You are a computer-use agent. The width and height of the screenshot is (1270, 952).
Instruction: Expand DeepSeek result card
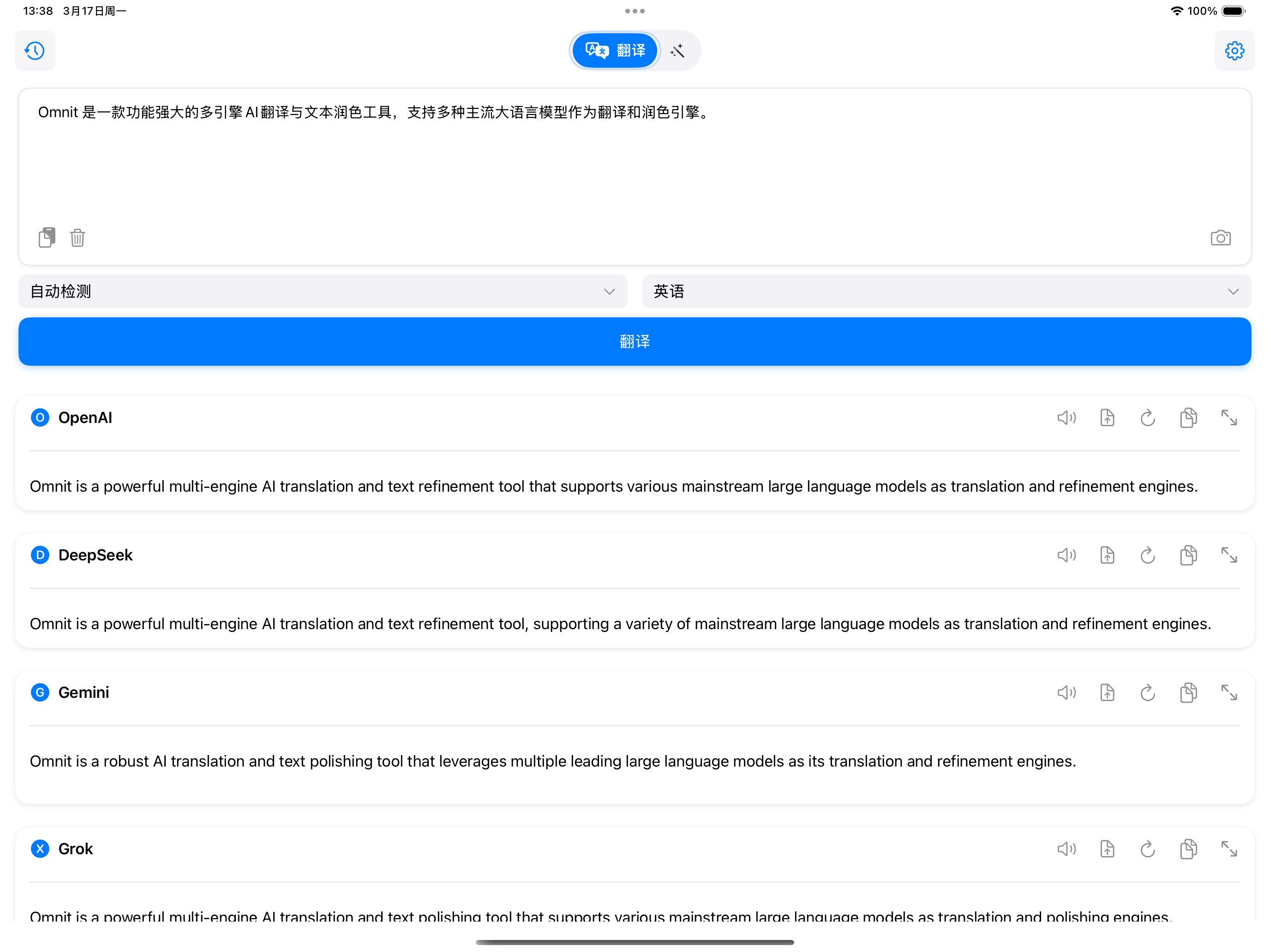[x=1228, y=555]
